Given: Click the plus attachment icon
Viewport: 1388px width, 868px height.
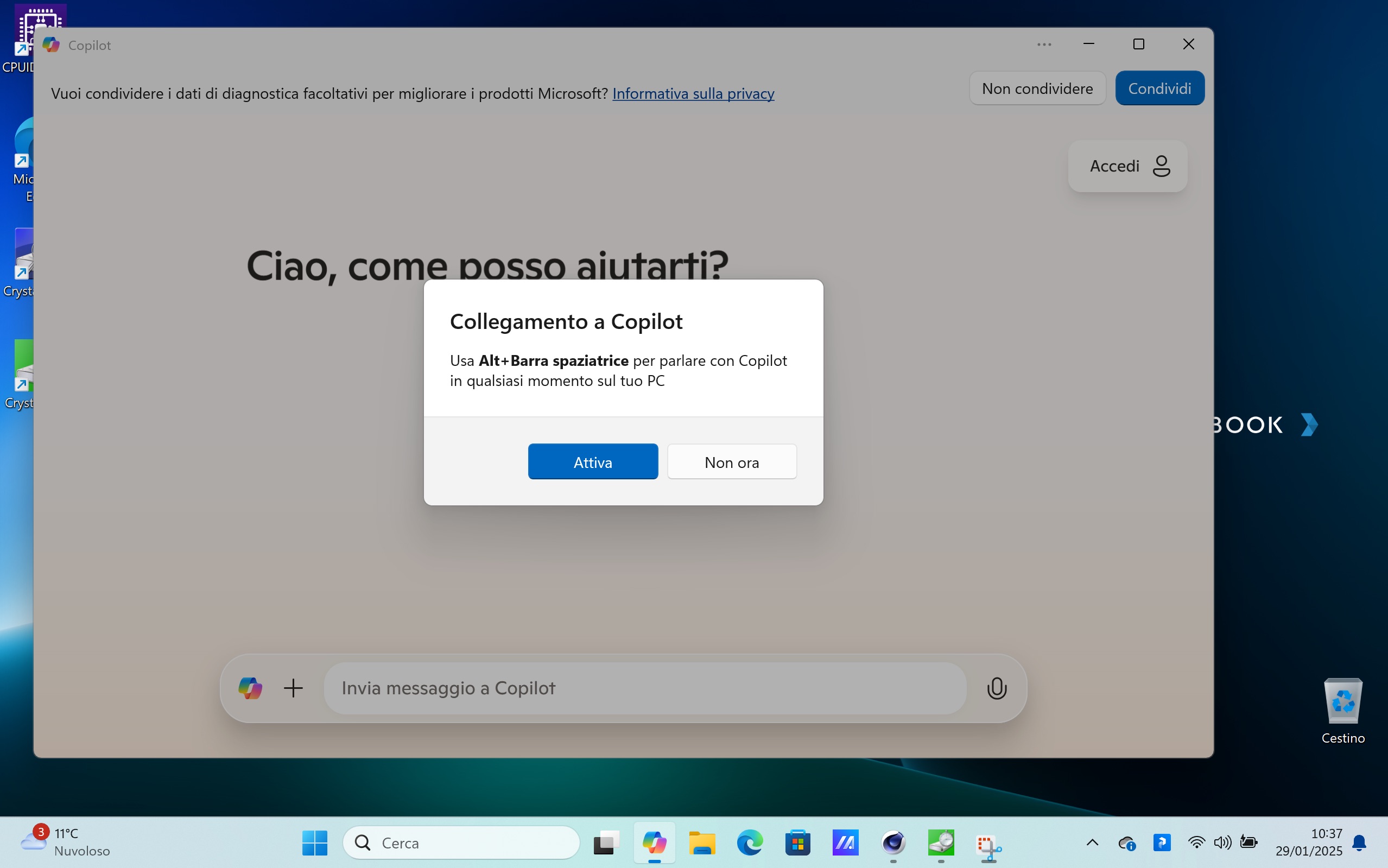Looking at the screenshot, I should pyautogui.click(x=293, y=688).
